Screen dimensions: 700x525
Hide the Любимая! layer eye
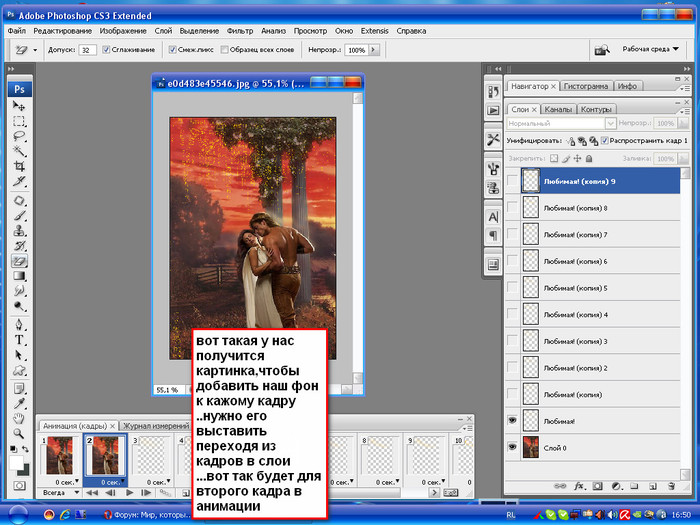(512, 420)
